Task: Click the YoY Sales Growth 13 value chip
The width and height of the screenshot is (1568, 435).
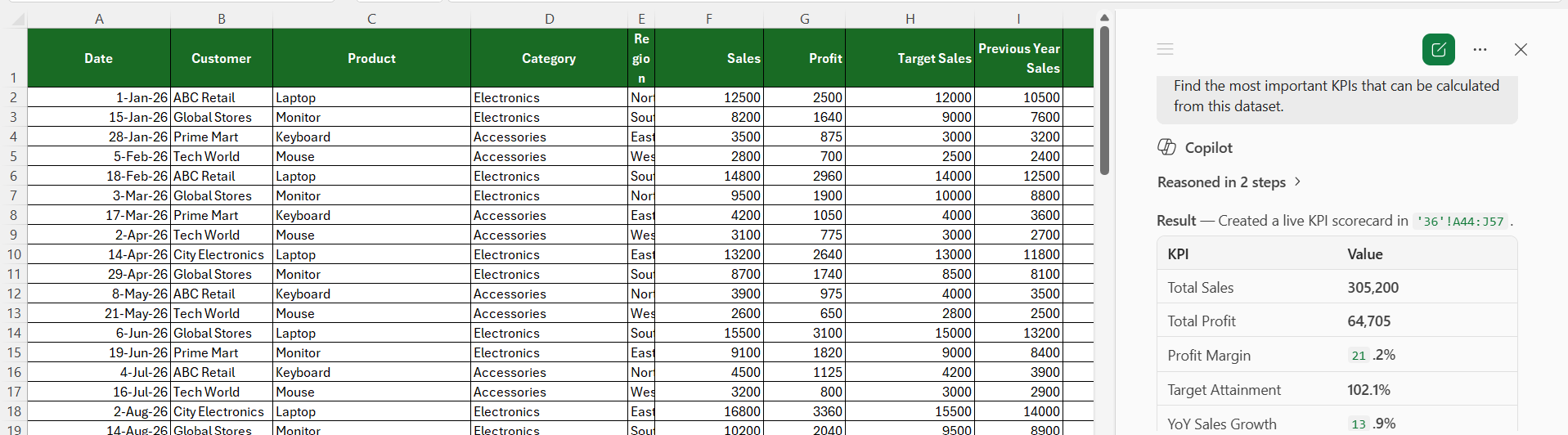Action: (x=1359, y=424)
